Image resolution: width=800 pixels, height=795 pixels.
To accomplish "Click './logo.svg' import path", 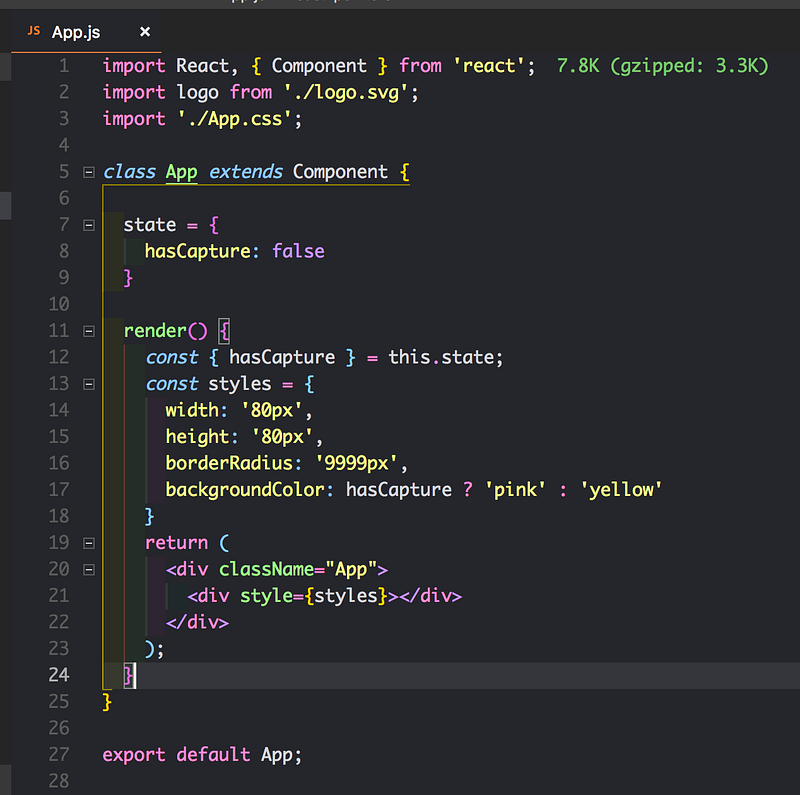I will 346,93.
